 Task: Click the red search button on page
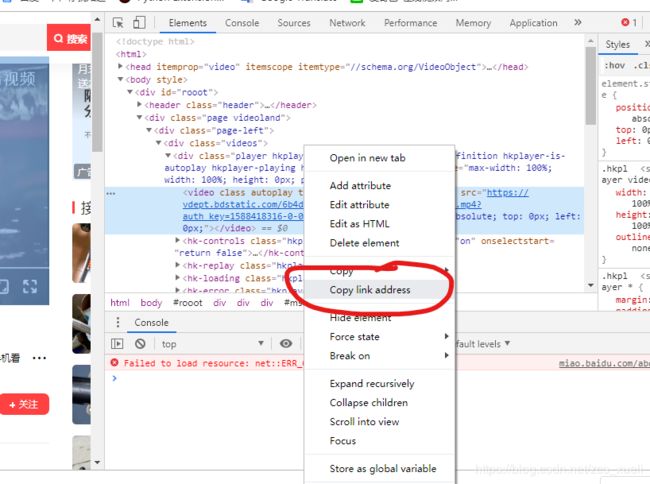tap(69, 39)
